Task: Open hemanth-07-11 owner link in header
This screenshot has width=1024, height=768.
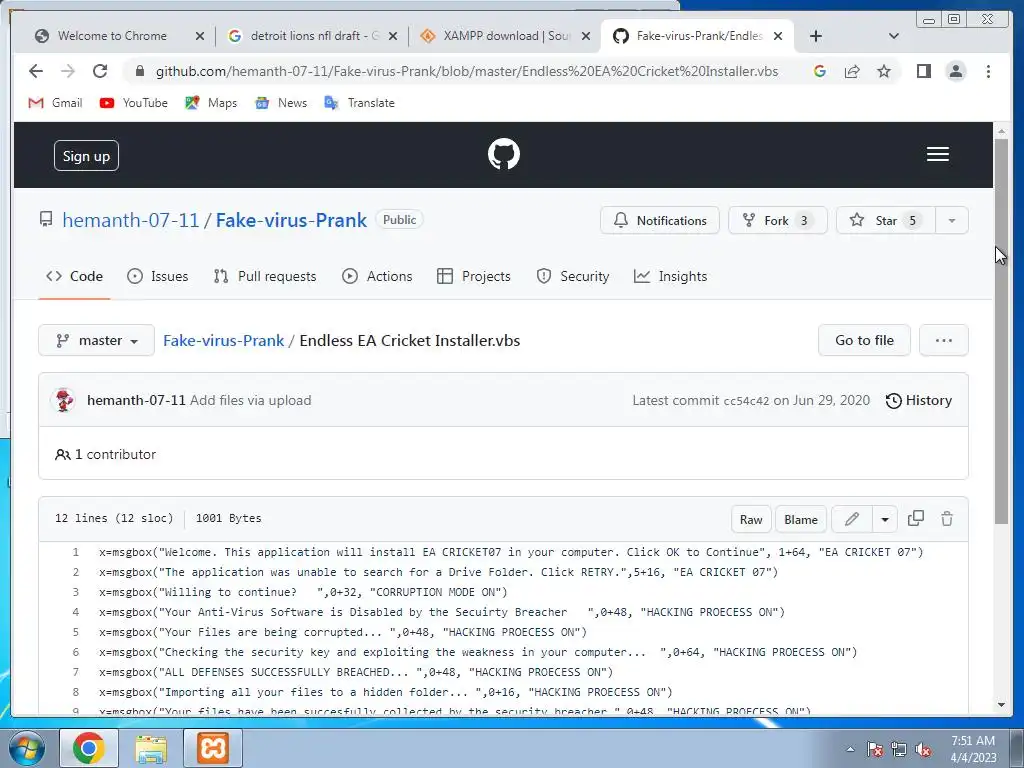Action: click(x=131, y=220)
